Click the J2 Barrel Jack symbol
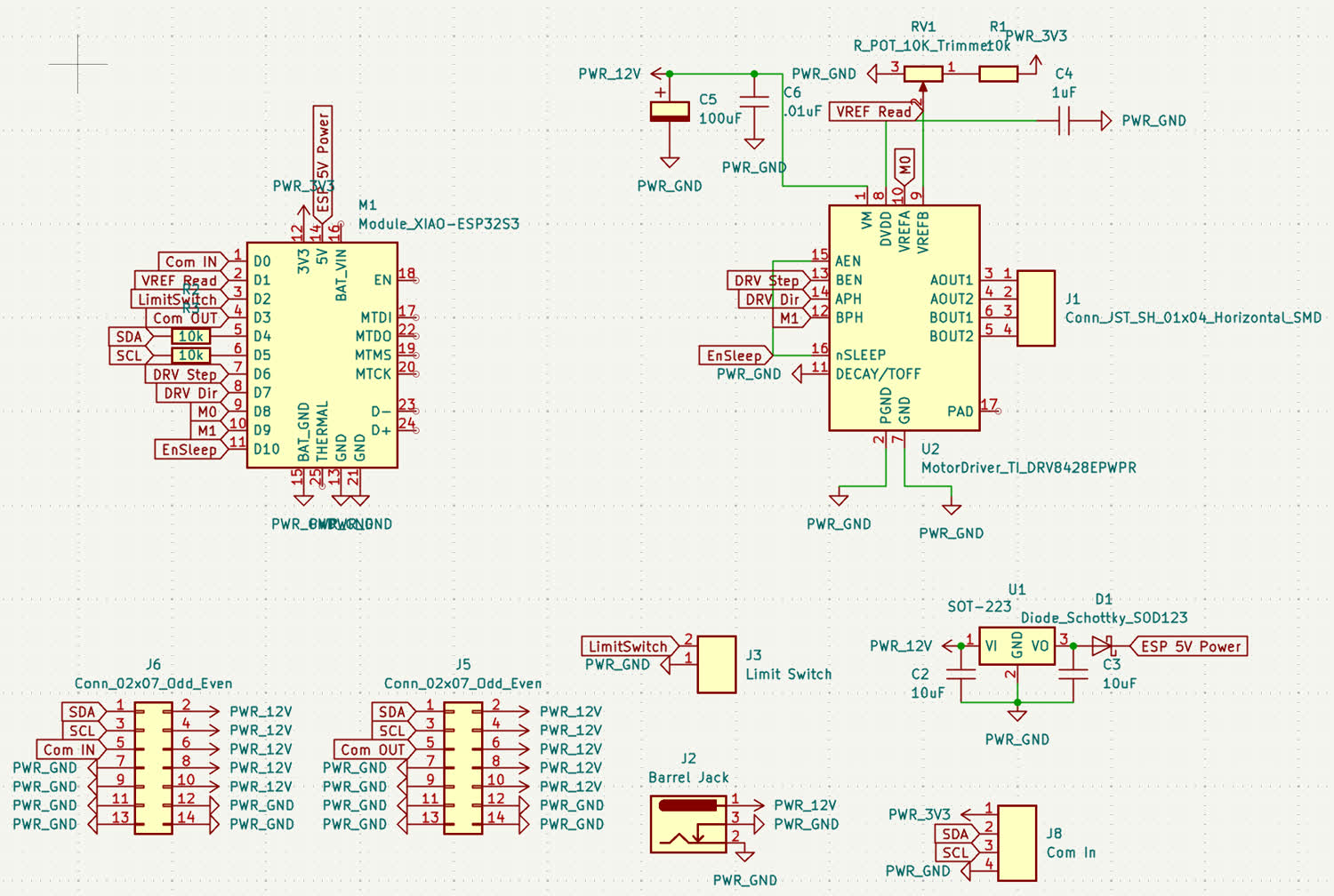1334x896 pixels. point(688,825)
